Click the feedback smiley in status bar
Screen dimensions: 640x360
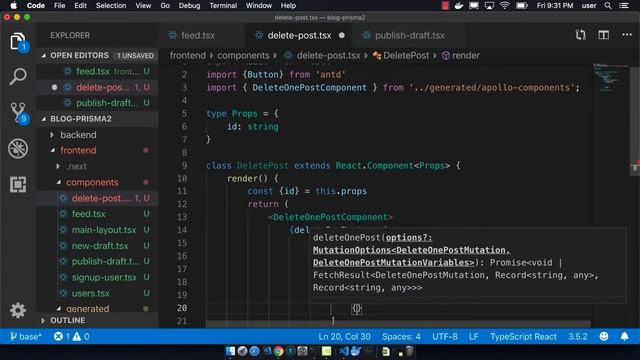click(x=604, y=336)
